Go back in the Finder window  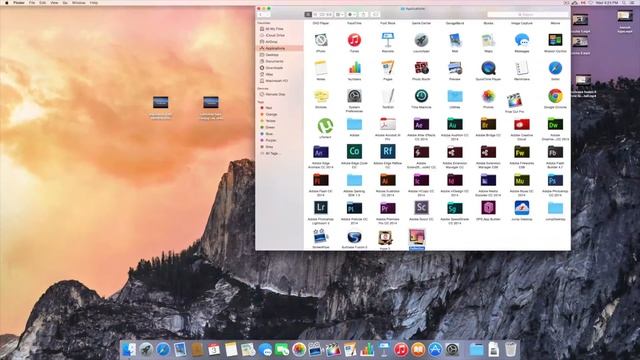coord(260,14)
